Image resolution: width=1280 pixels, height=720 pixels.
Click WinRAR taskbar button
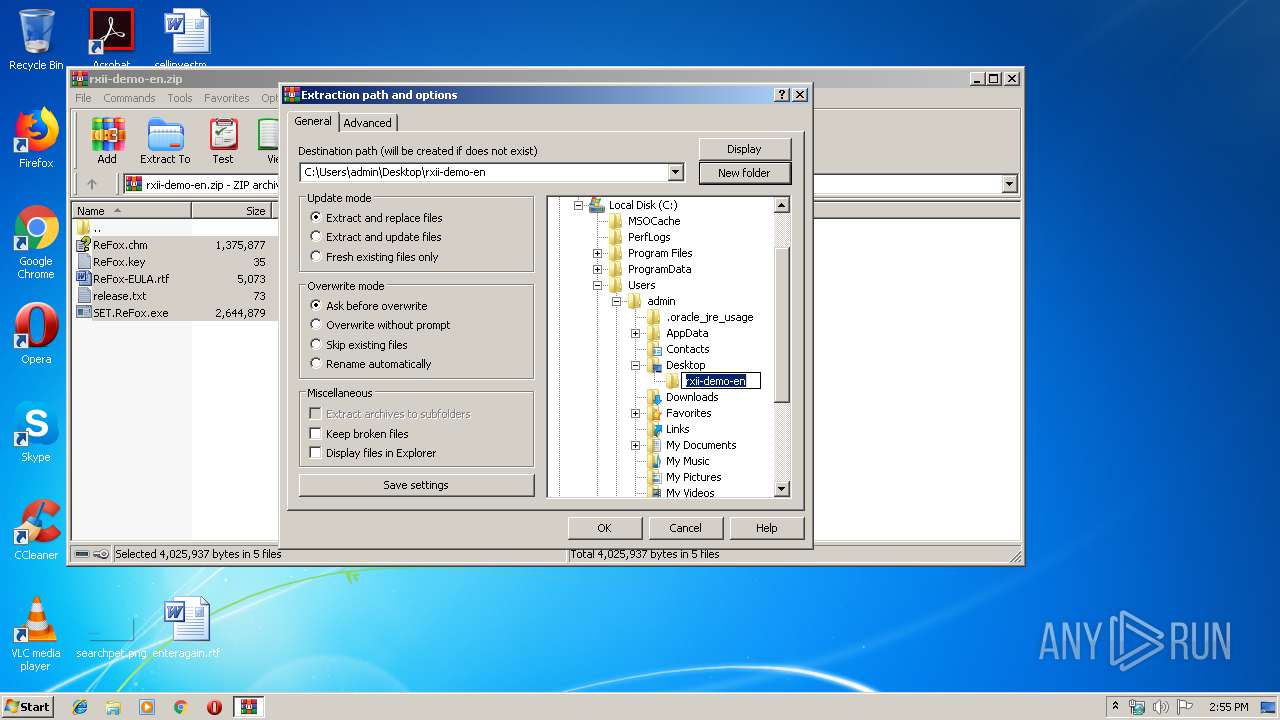[x=249, y=707]
